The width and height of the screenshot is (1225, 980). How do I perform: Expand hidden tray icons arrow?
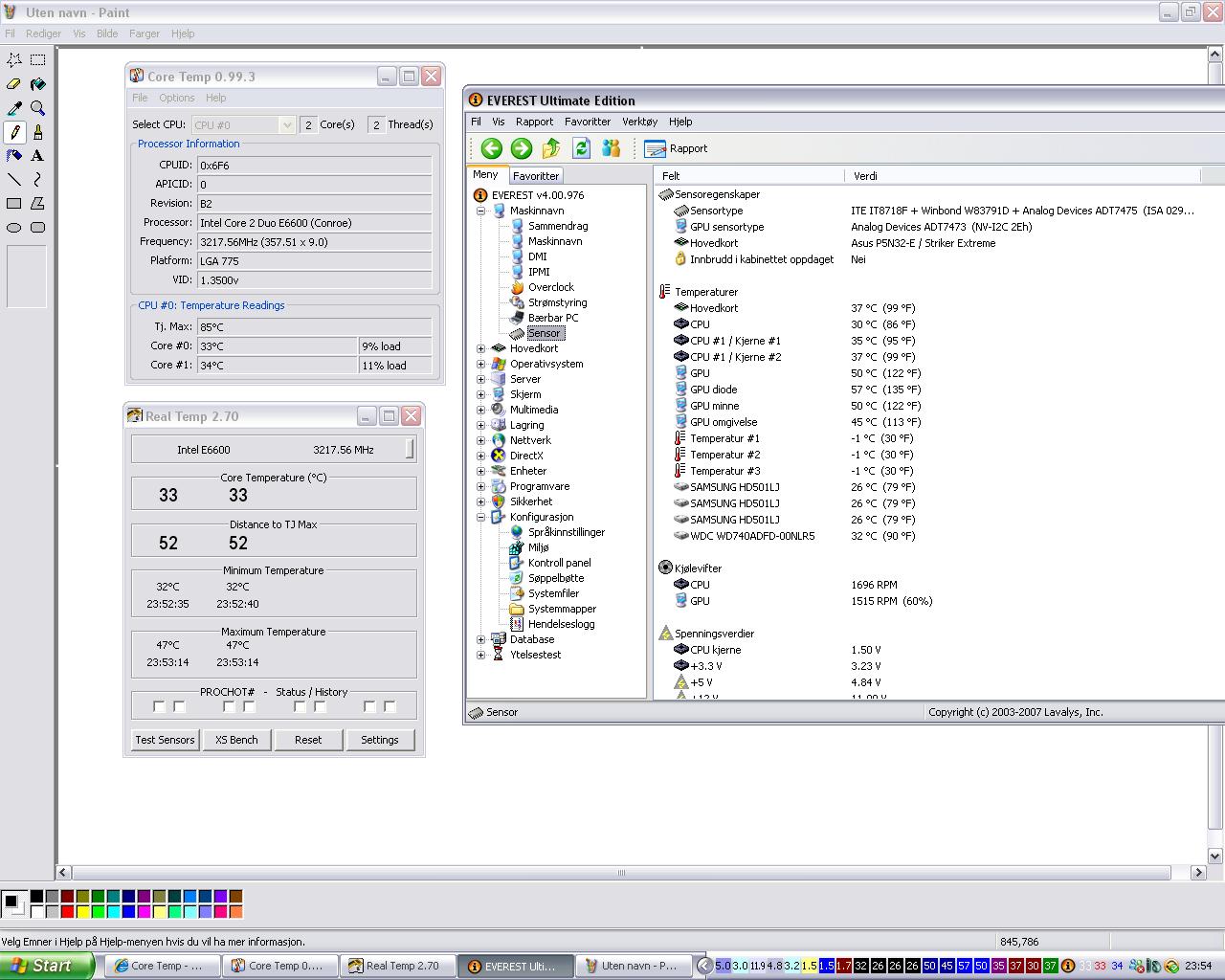tap(705, 966)
